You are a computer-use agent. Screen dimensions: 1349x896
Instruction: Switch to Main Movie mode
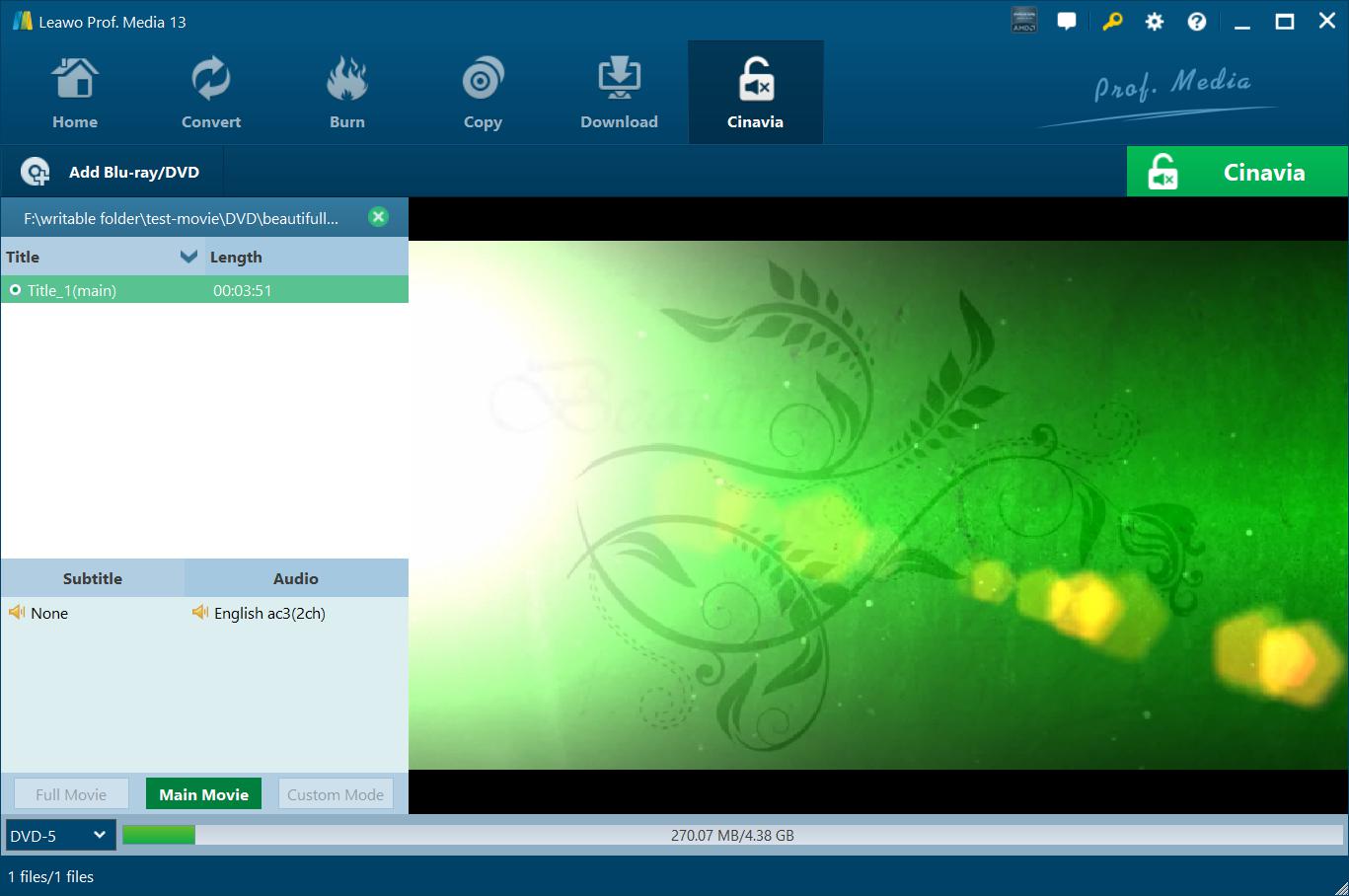point(203,794)
